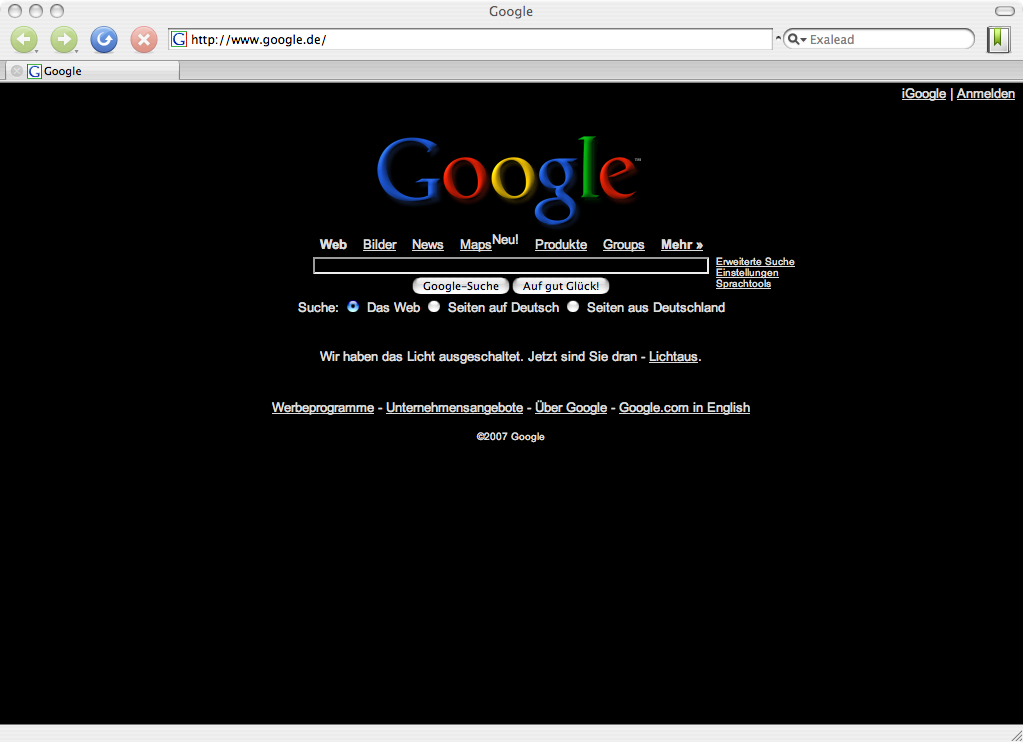Select the 'Das Web' radio button
Screen dimensions: 1023x742
pos(353,306)
